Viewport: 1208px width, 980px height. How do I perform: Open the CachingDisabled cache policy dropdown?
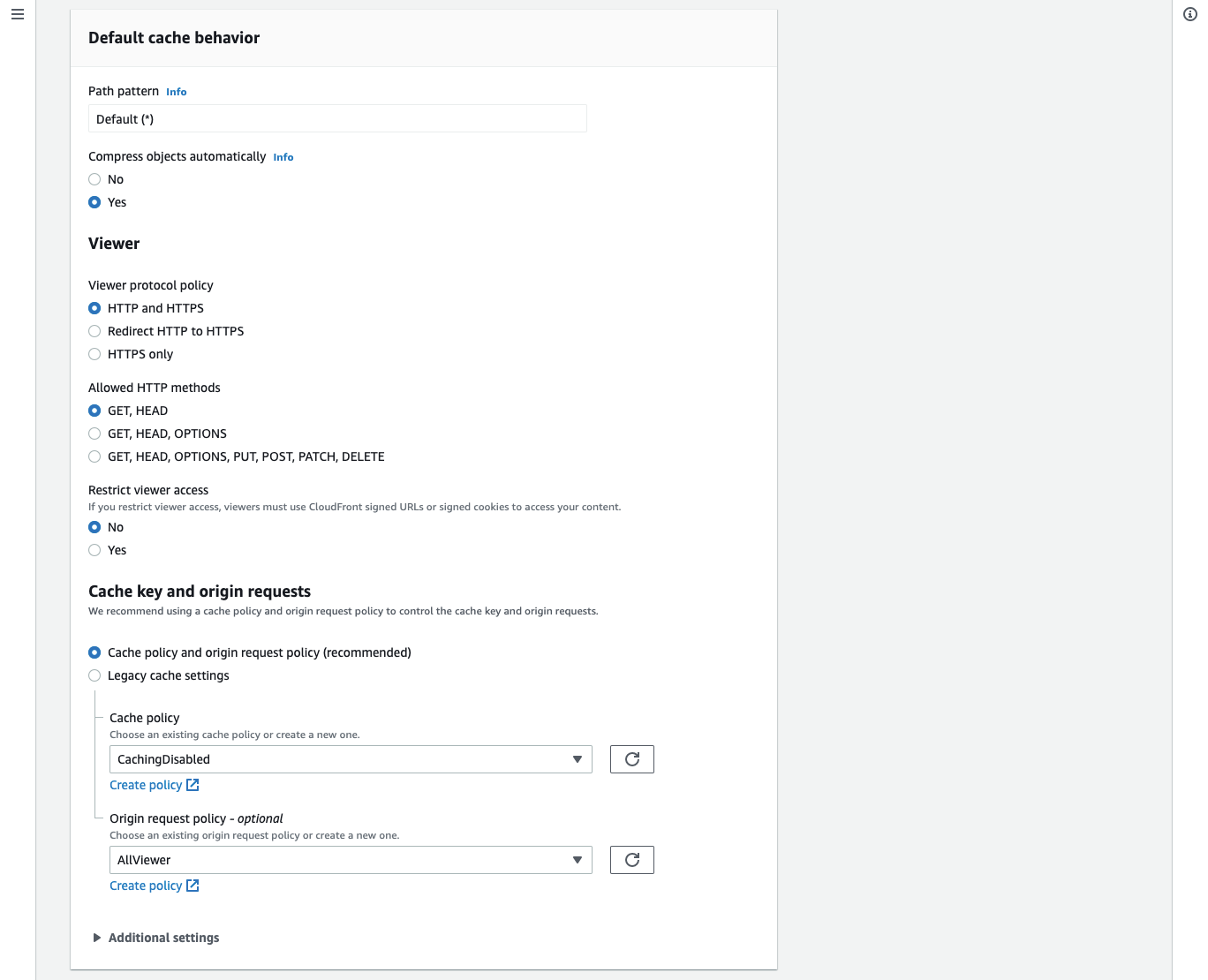point(351,759)
